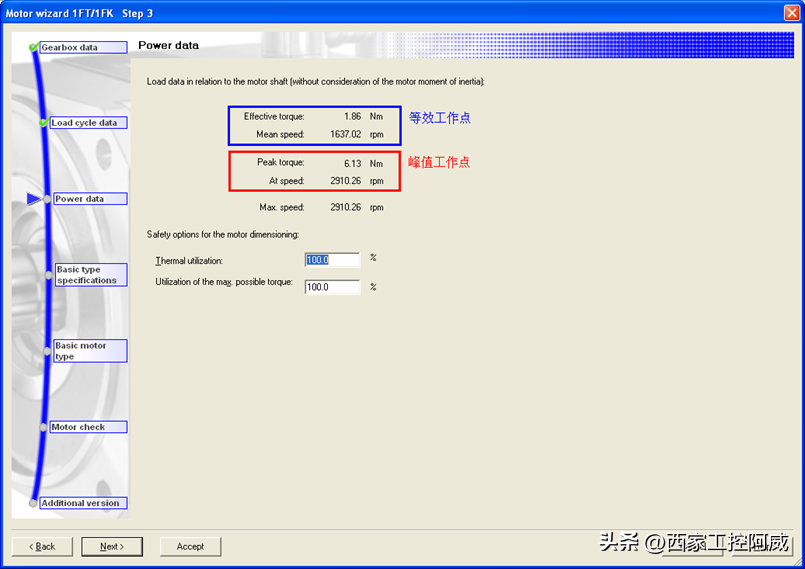Close the Motor wizard window

coord(791,12)
